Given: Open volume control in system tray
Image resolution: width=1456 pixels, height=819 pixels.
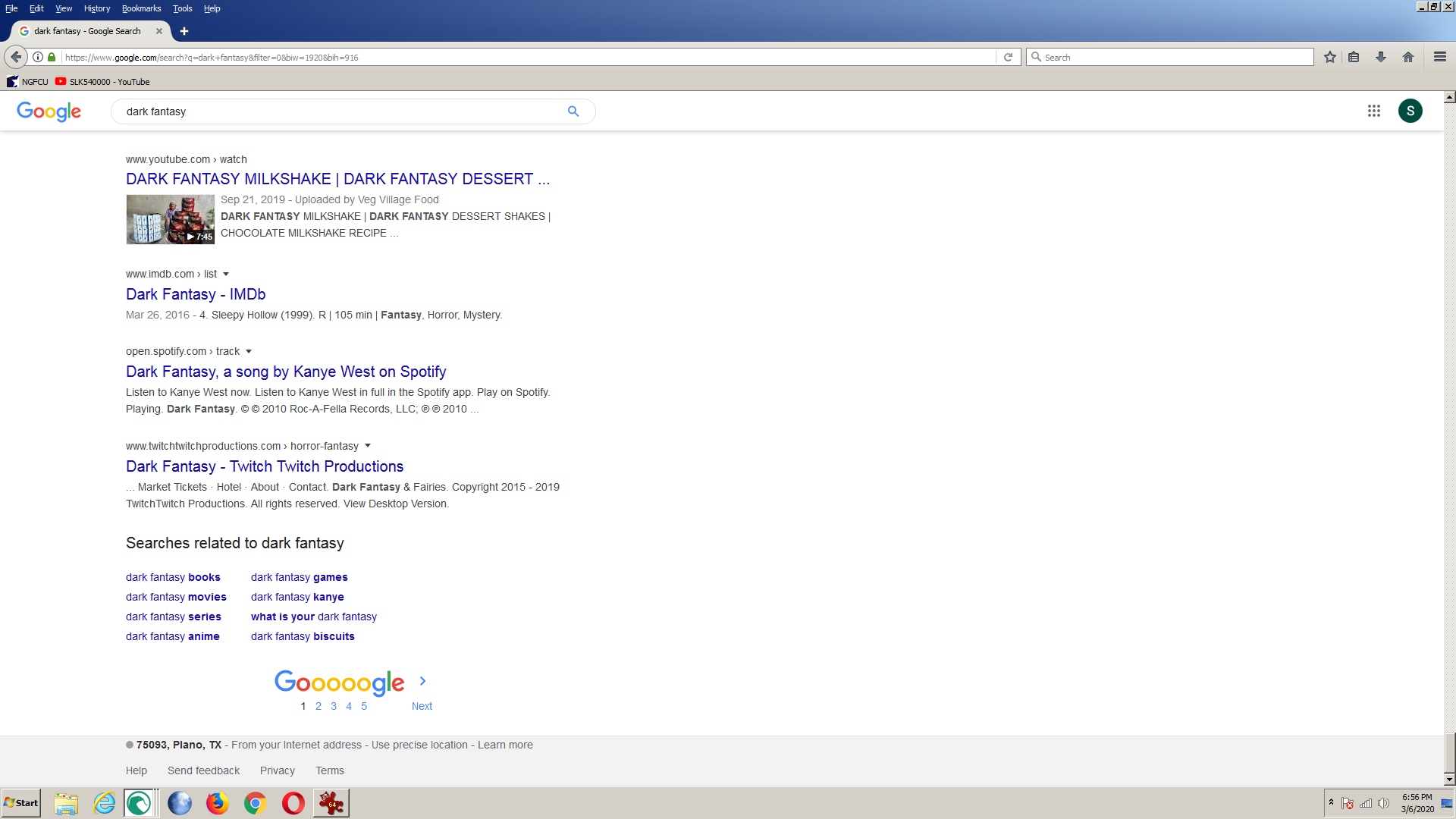Looking at the screenshot, I should tap(1383, 803).
